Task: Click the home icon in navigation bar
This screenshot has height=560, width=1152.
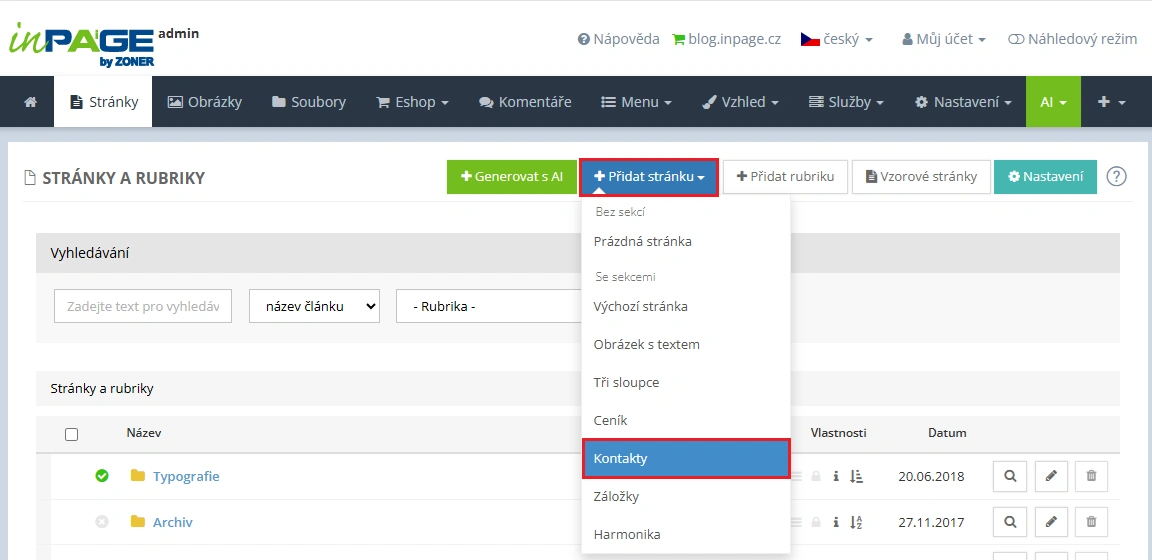Action: click(x=30, y=102)
